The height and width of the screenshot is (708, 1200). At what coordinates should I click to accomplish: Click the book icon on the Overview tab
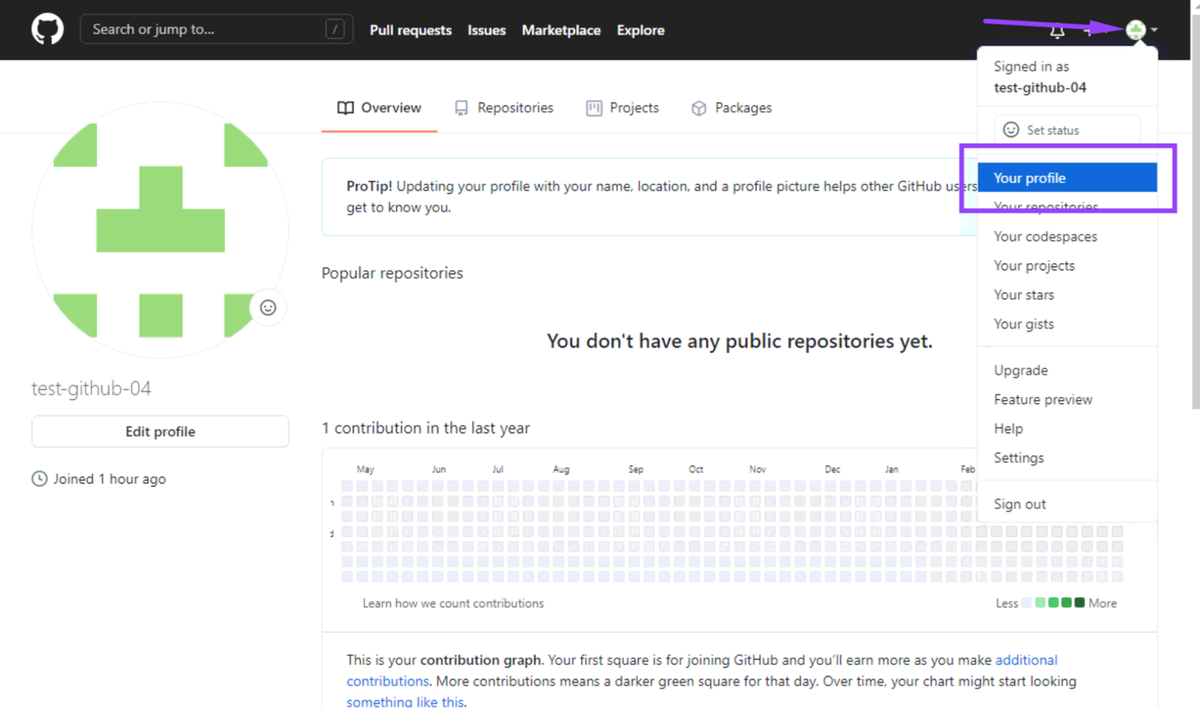pos(345,108)
